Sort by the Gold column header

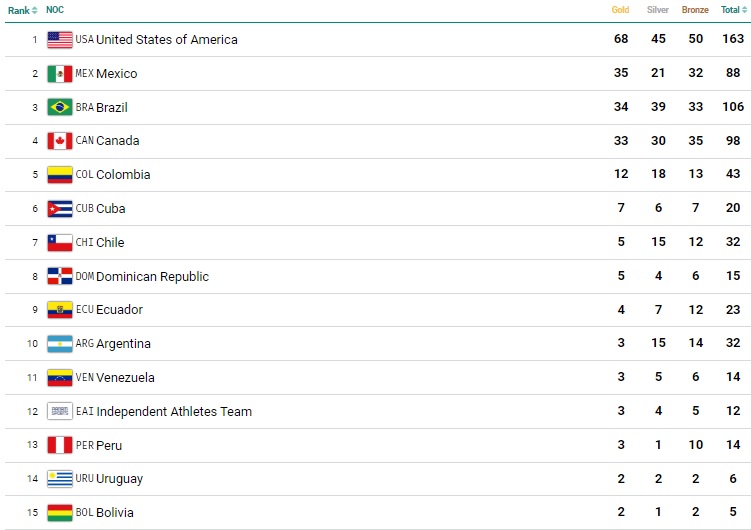[621, 10]
